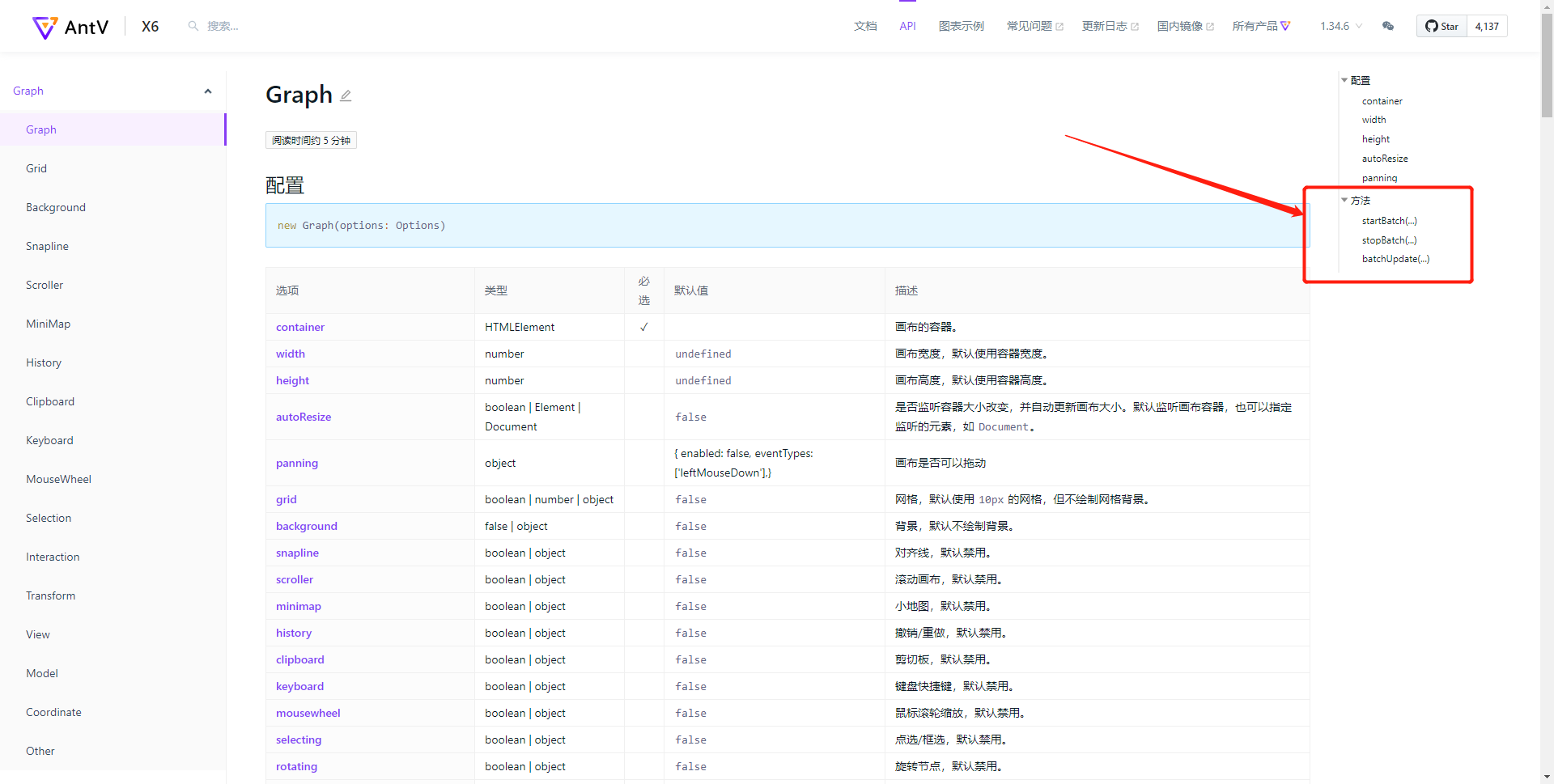1554x784 pixels.
Task: Open the Snapline page in the sidebar
Action: 47,246
